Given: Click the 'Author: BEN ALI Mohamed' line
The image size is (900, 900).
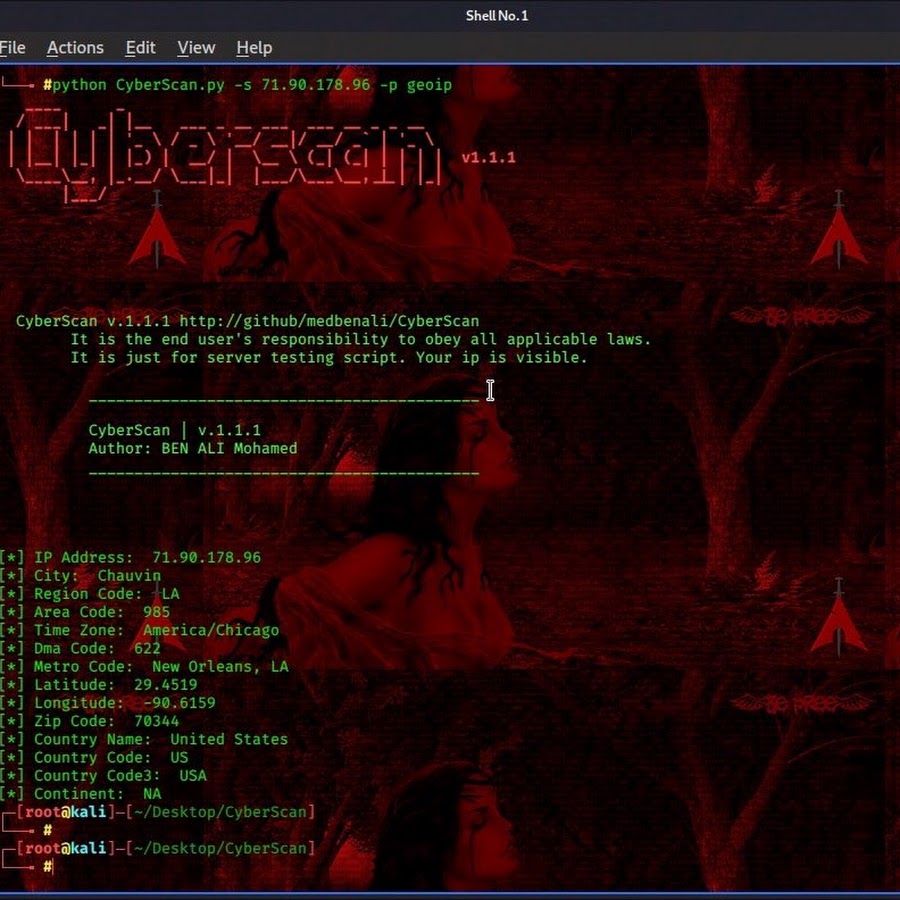Looking at the screenshot, I should 193,448.
